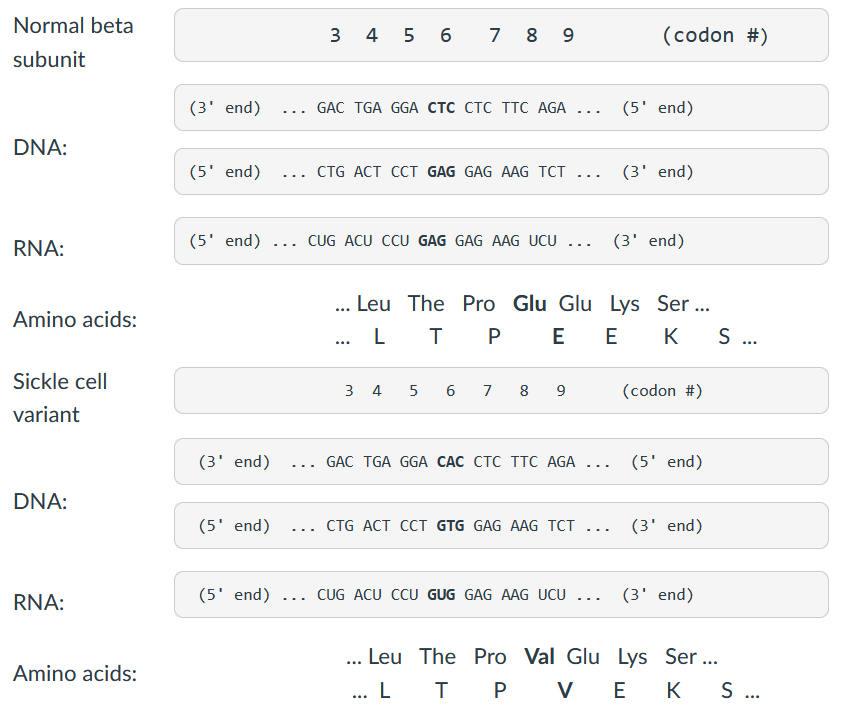Click the bold Val amino acid
Viewport: 850px width, 725px height.
point(539,657)
